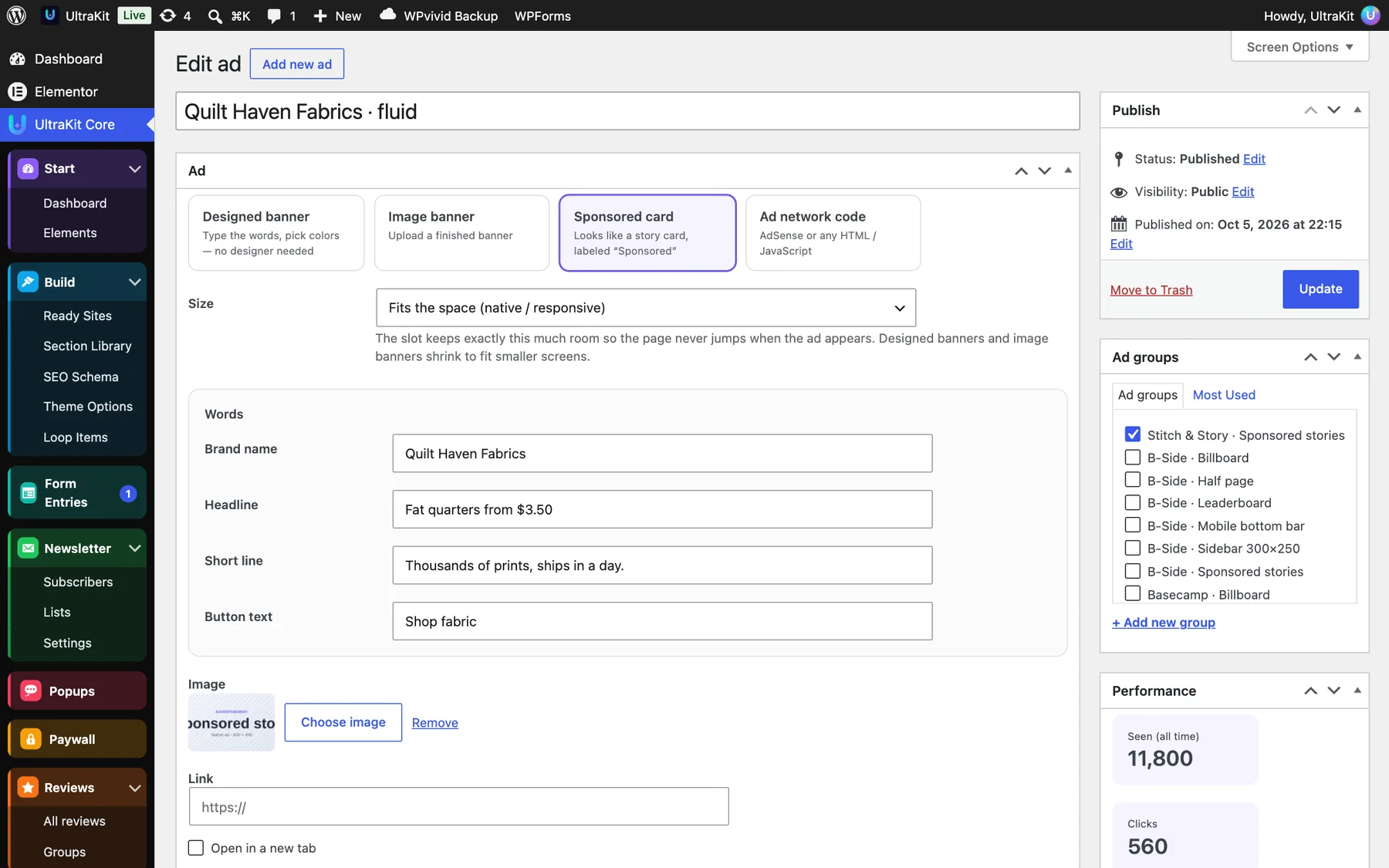
Task: Click the WPvivid Backup cloud icon
Action: point(388,15)
